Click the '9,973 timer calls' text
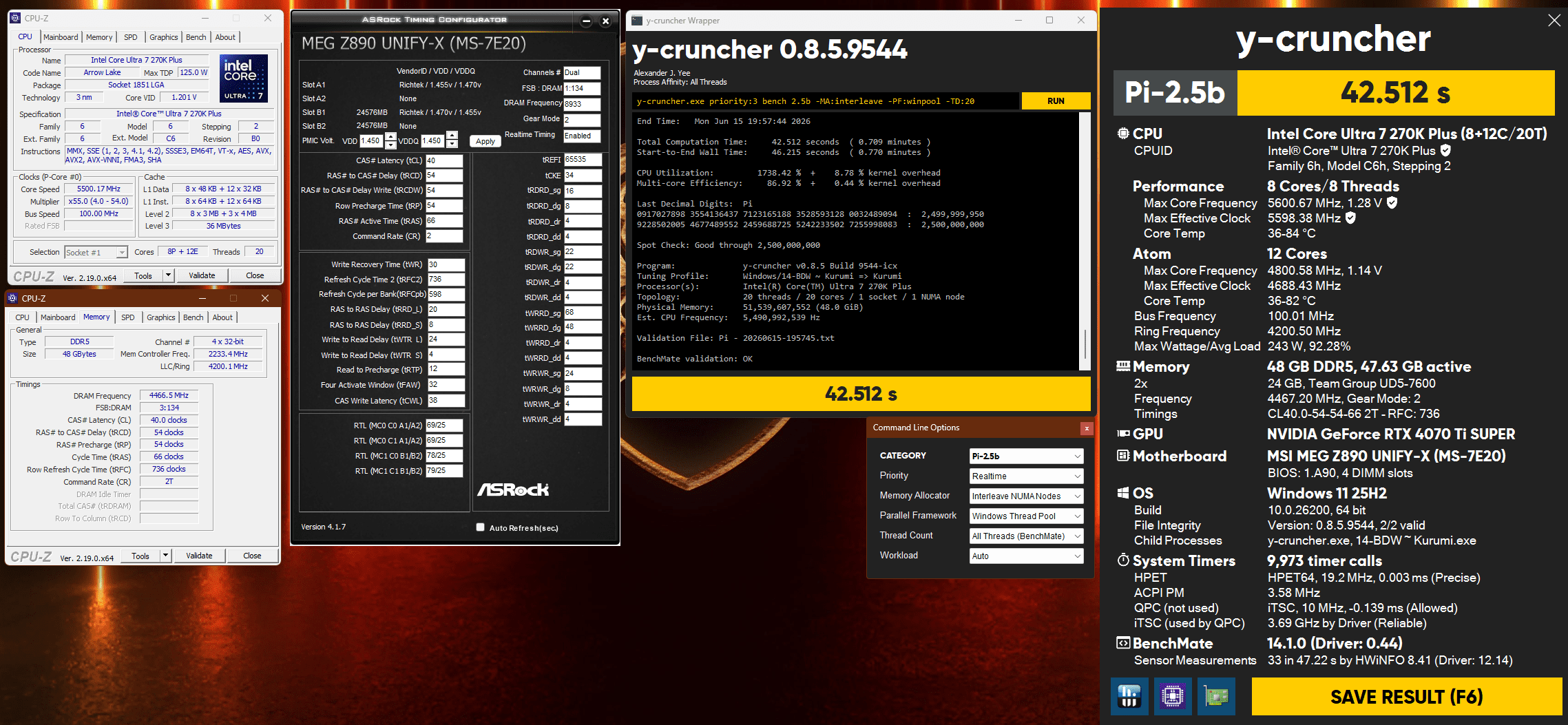 [x=1324, y=560]
